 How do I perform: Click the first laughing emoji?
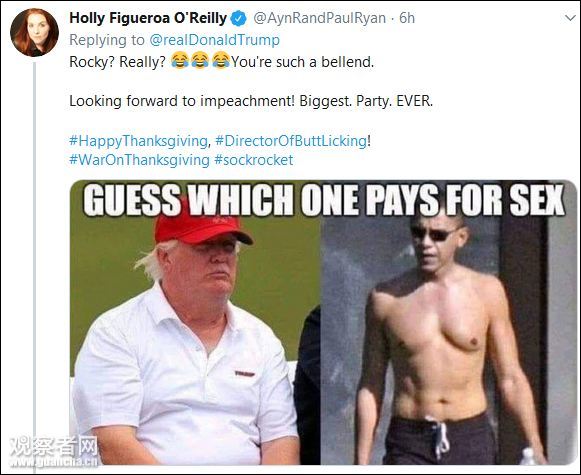[x=180, y=60]
